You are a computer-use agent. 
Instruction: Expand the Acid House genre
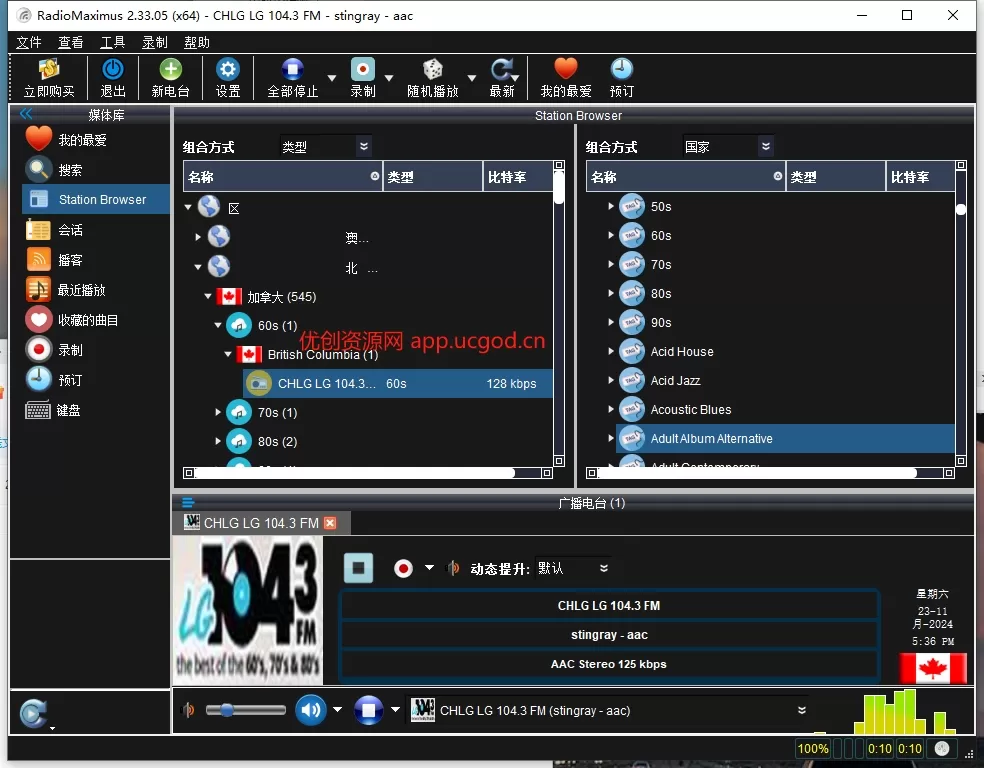[610, 351]
